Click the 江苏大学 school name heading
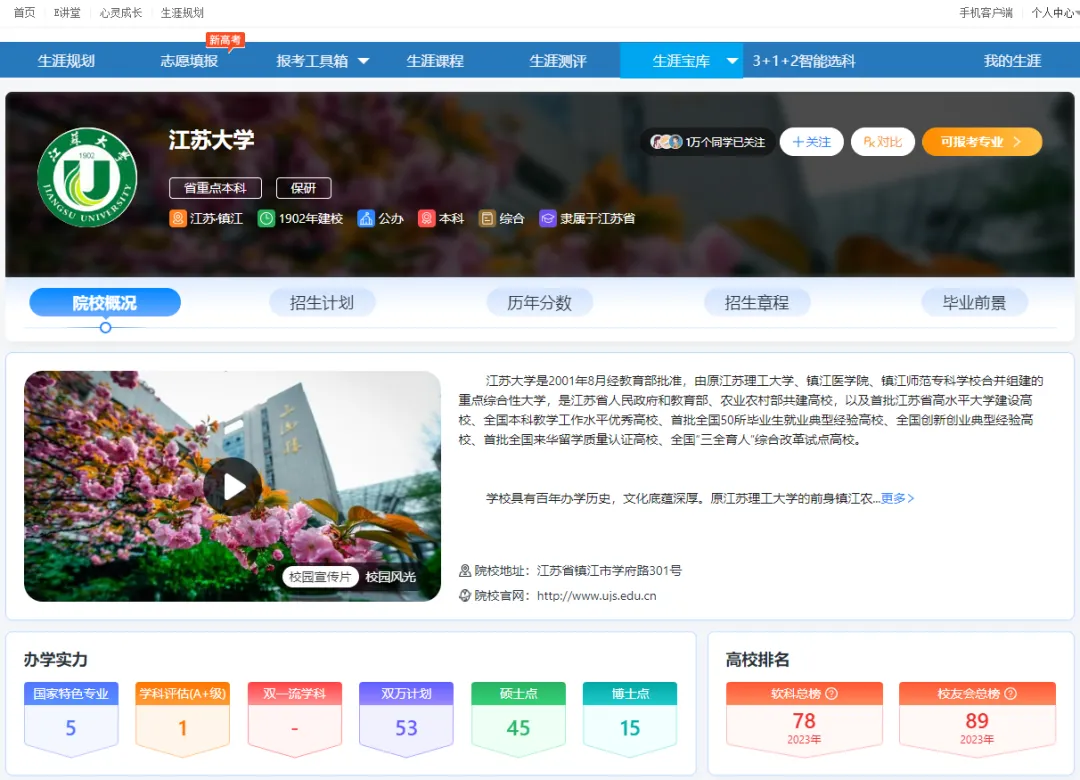The image size is (1080, 780). coord(211,140)
